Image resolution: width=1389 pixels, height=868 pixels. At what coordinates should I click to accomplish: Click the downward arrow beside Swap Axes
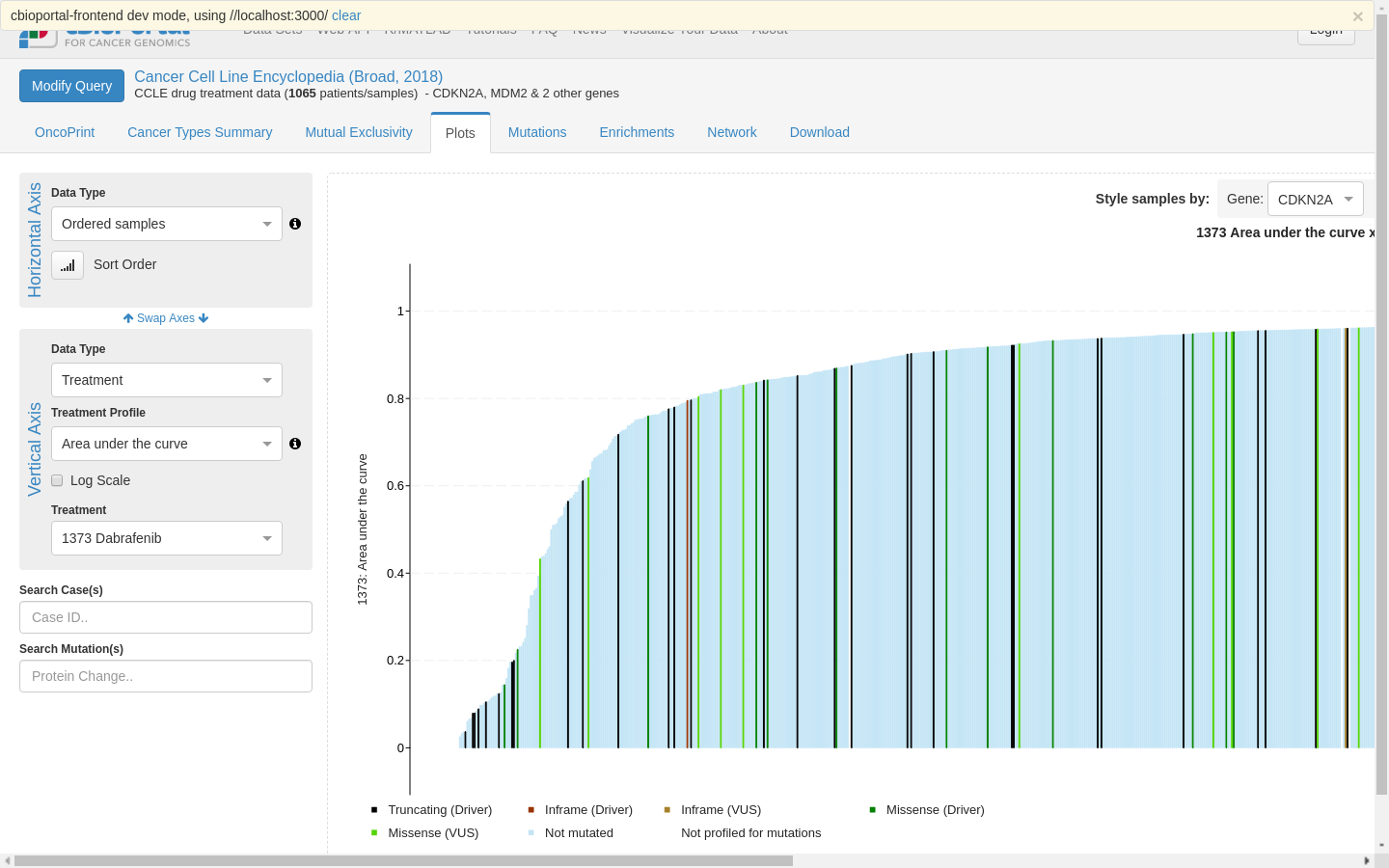point(205,317)
